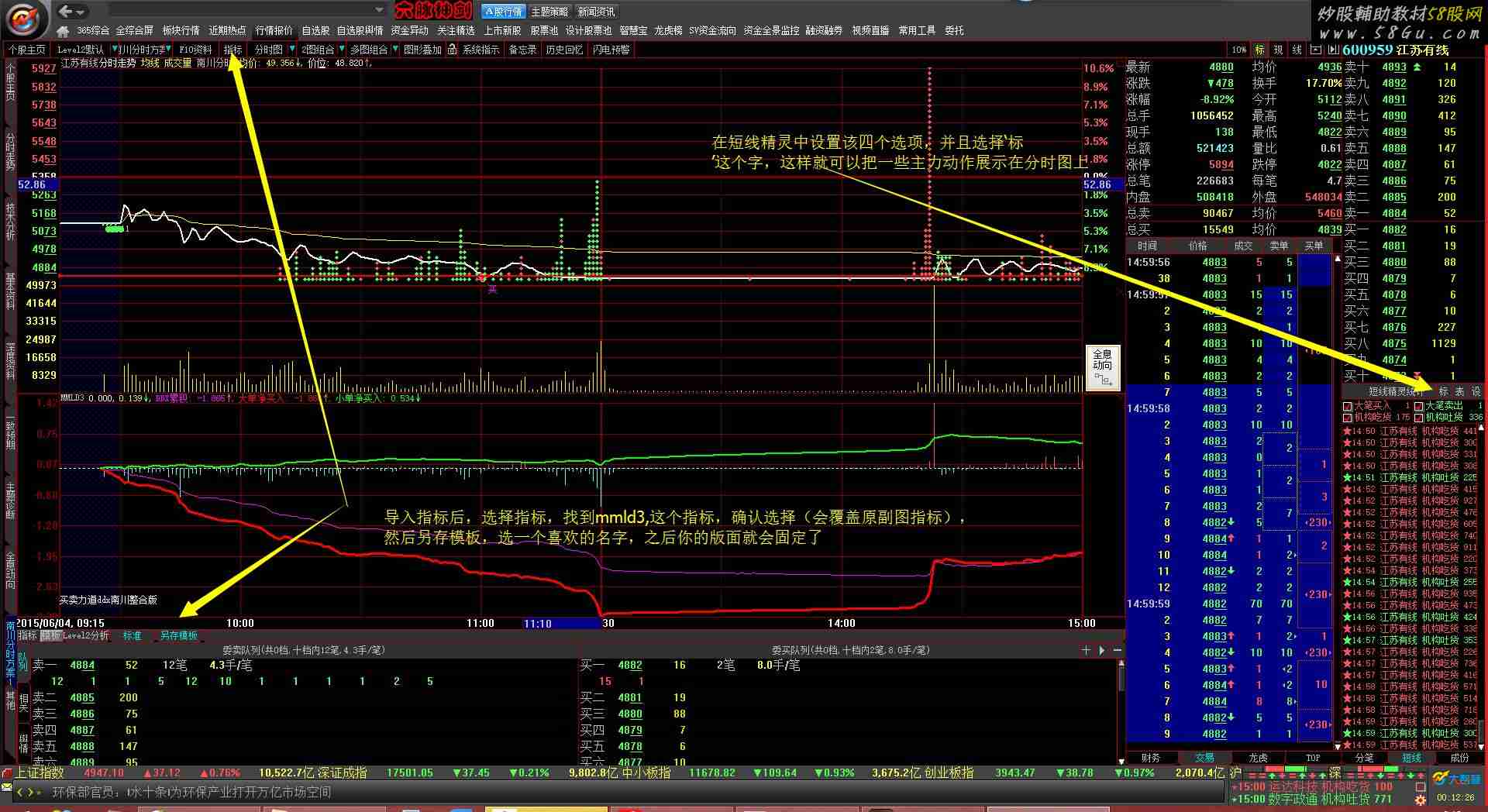Toggle 大笔卖出 checkbox in 短线精灵
Screen dimensions: 1488x812
(1419, 406)
